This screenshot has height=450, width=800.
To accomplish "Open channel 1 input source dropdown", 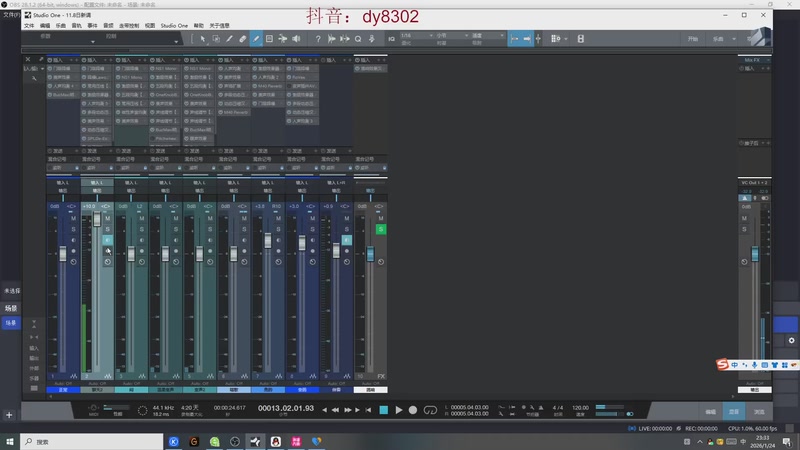I will click(63, 183).
